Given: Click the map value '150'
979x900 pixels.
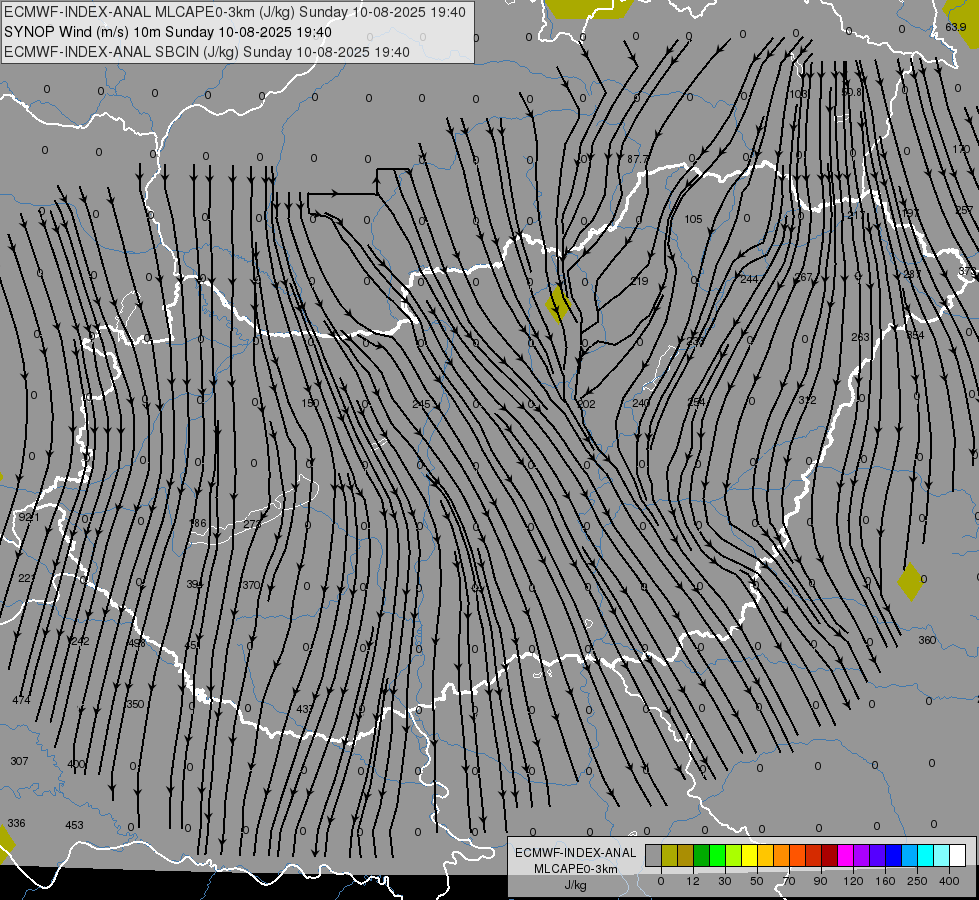Looking at the screenshot, I should tap(310, 403).
